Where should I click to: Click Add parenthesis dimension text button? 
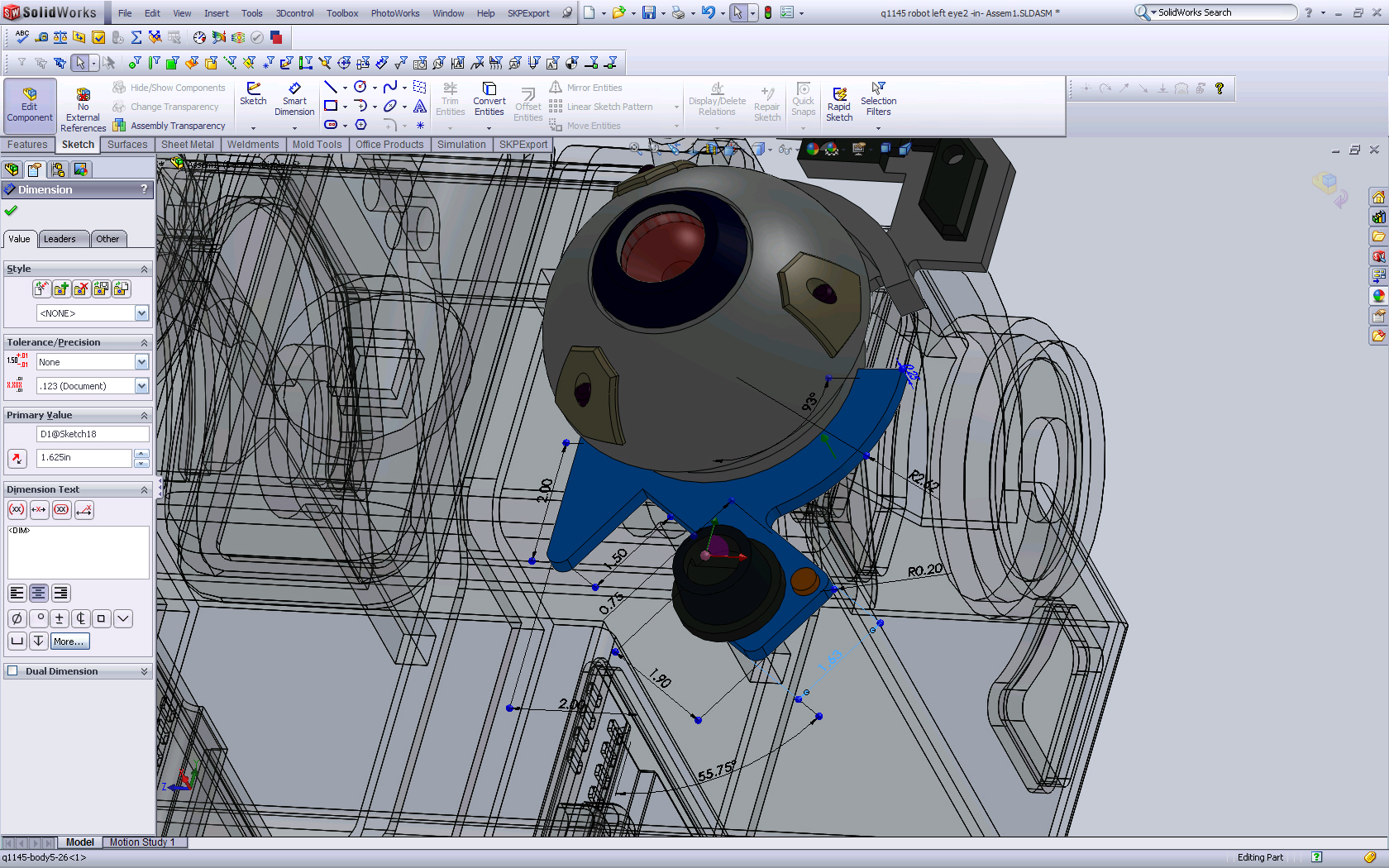tap(17, 510)
